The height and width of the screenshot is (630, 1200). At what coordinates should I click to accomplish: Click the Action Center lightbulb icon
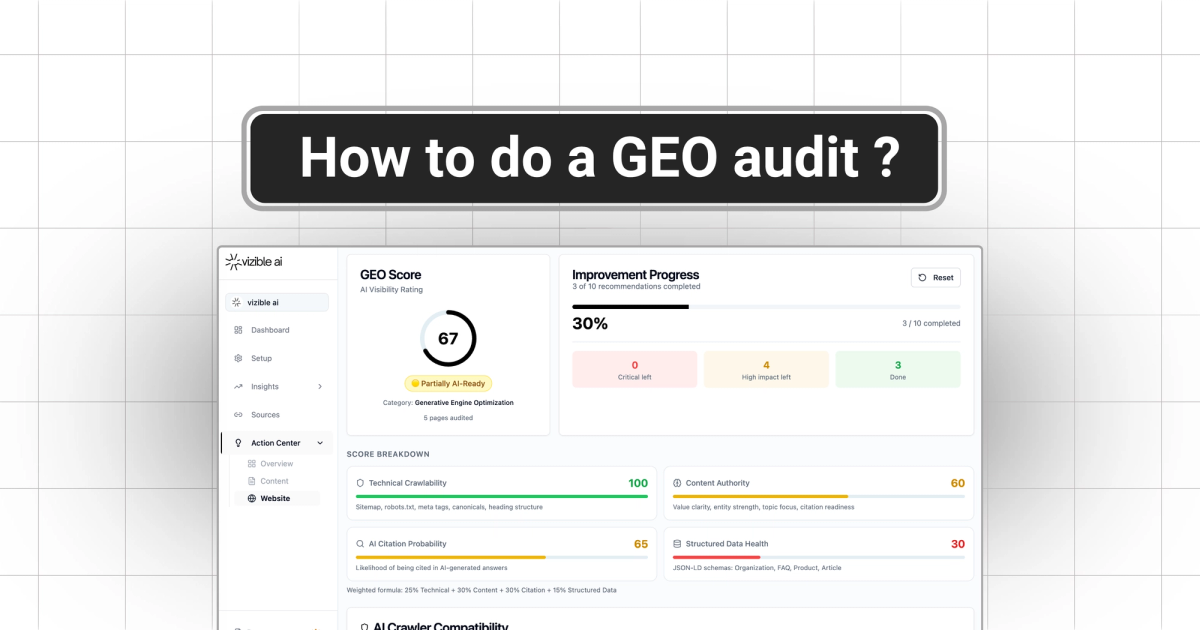coord(238,443)
